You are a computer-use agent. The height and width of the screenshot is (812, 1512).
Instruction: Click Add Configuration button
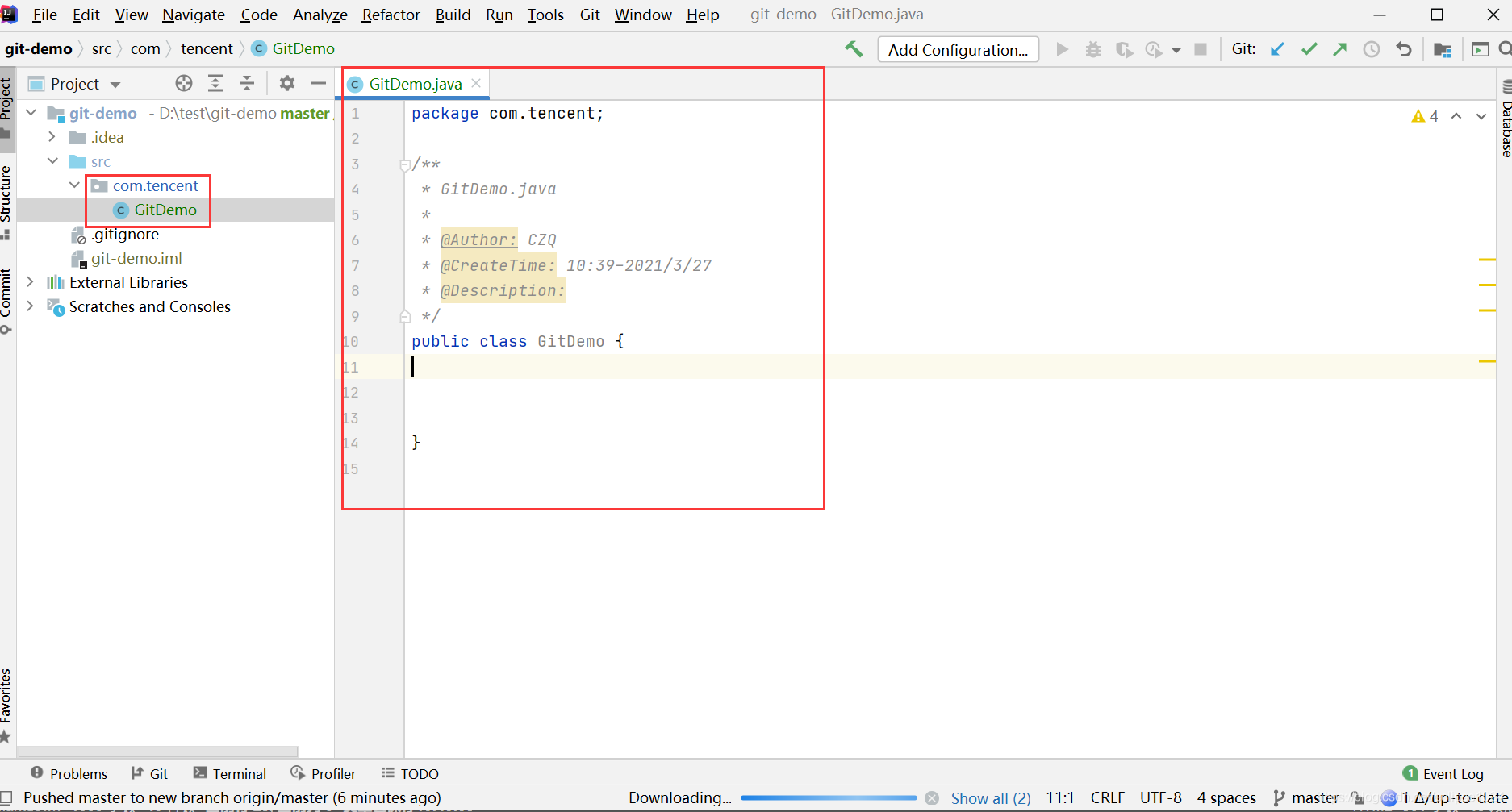point(958,50)
